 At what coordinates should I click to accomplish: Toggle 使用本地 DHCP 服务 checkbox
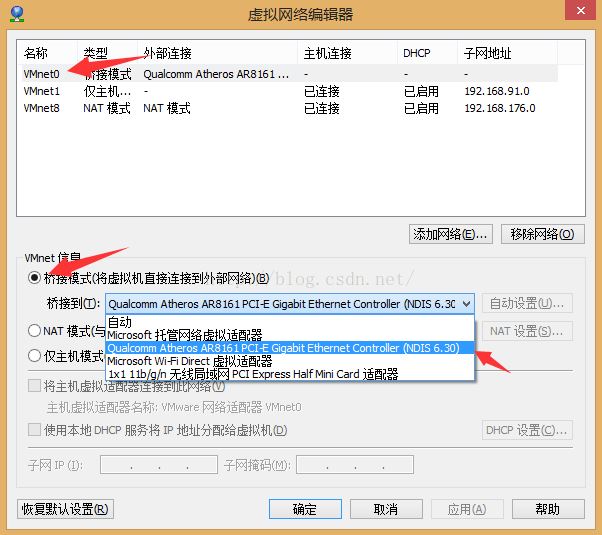click(x=35, y=429)
